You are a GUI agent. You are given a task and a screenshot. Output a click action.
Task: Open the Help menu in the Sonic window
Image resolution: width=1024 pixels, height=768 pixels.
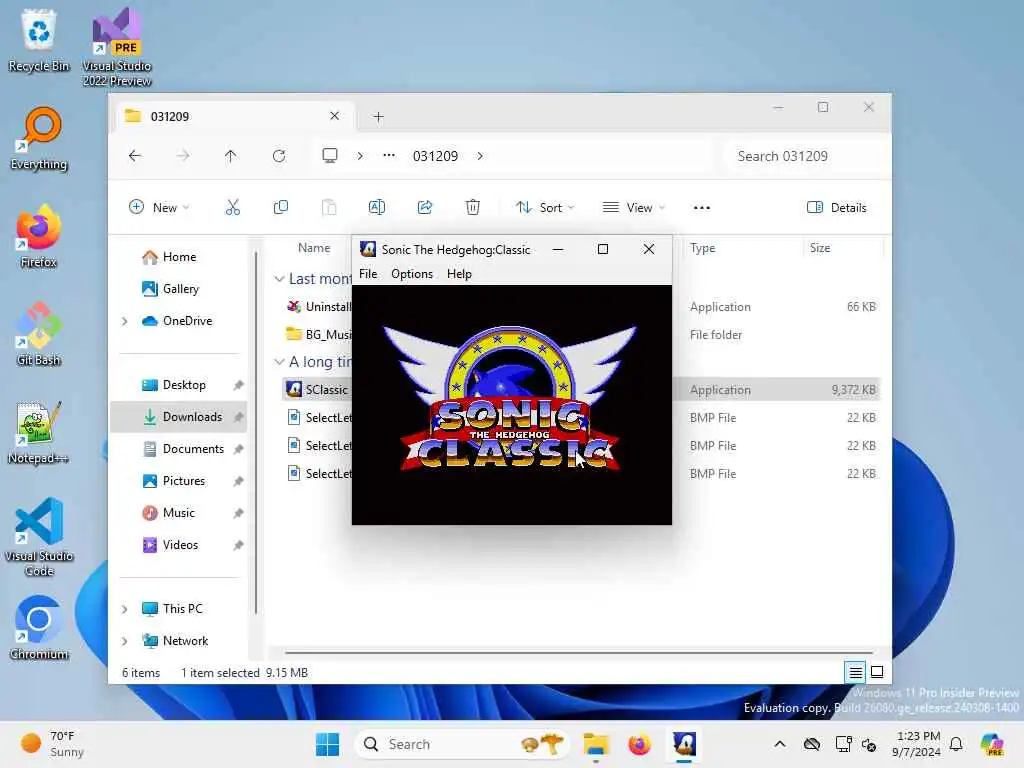click(459, 274)
